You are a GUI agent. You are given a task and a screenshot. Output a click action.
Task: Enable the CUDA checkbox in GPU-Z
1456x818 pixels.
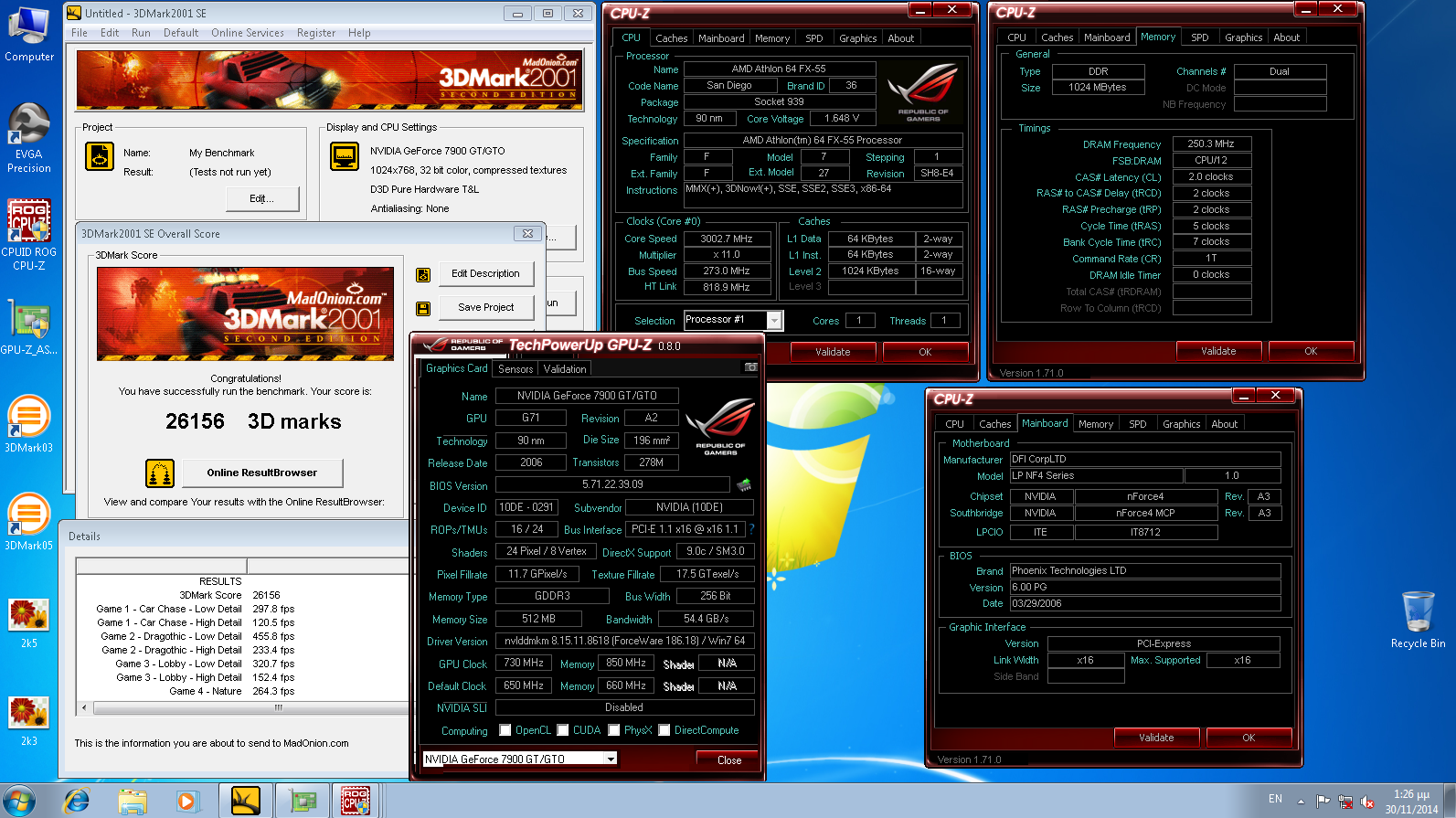coord(563,730)
